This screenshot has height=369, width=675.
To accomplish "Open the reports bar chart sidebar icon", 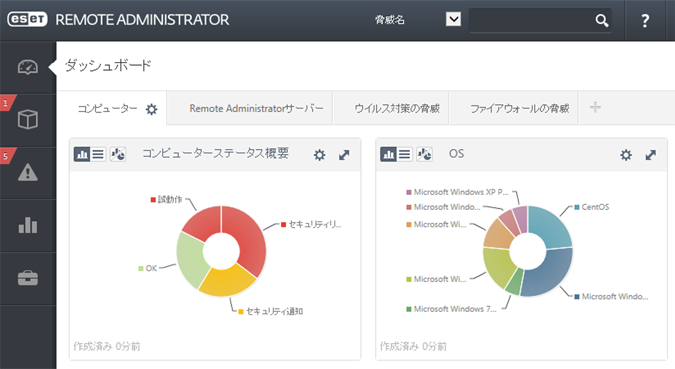I will tap(28, 225).
